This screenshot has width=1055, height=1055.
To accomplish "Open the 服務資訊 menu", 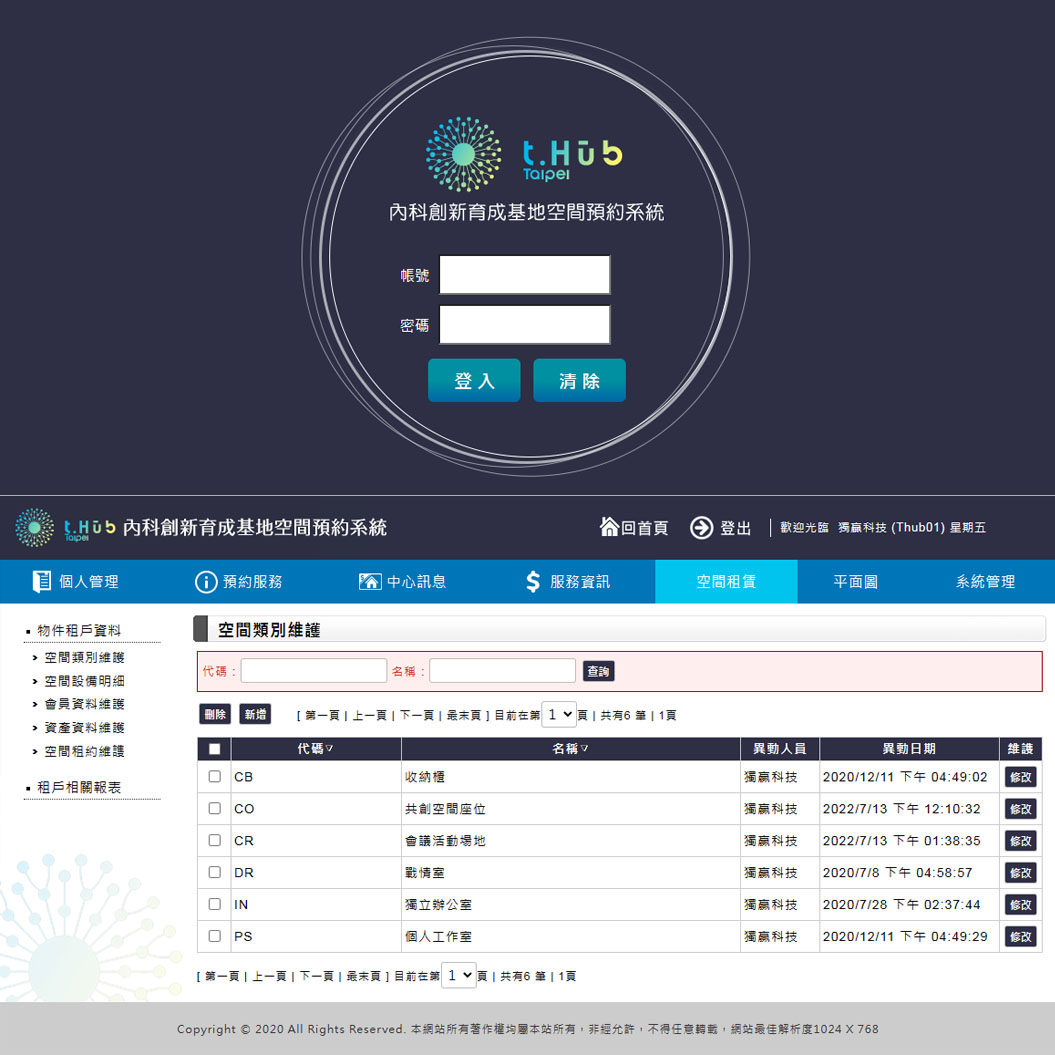I will (567, 581).
